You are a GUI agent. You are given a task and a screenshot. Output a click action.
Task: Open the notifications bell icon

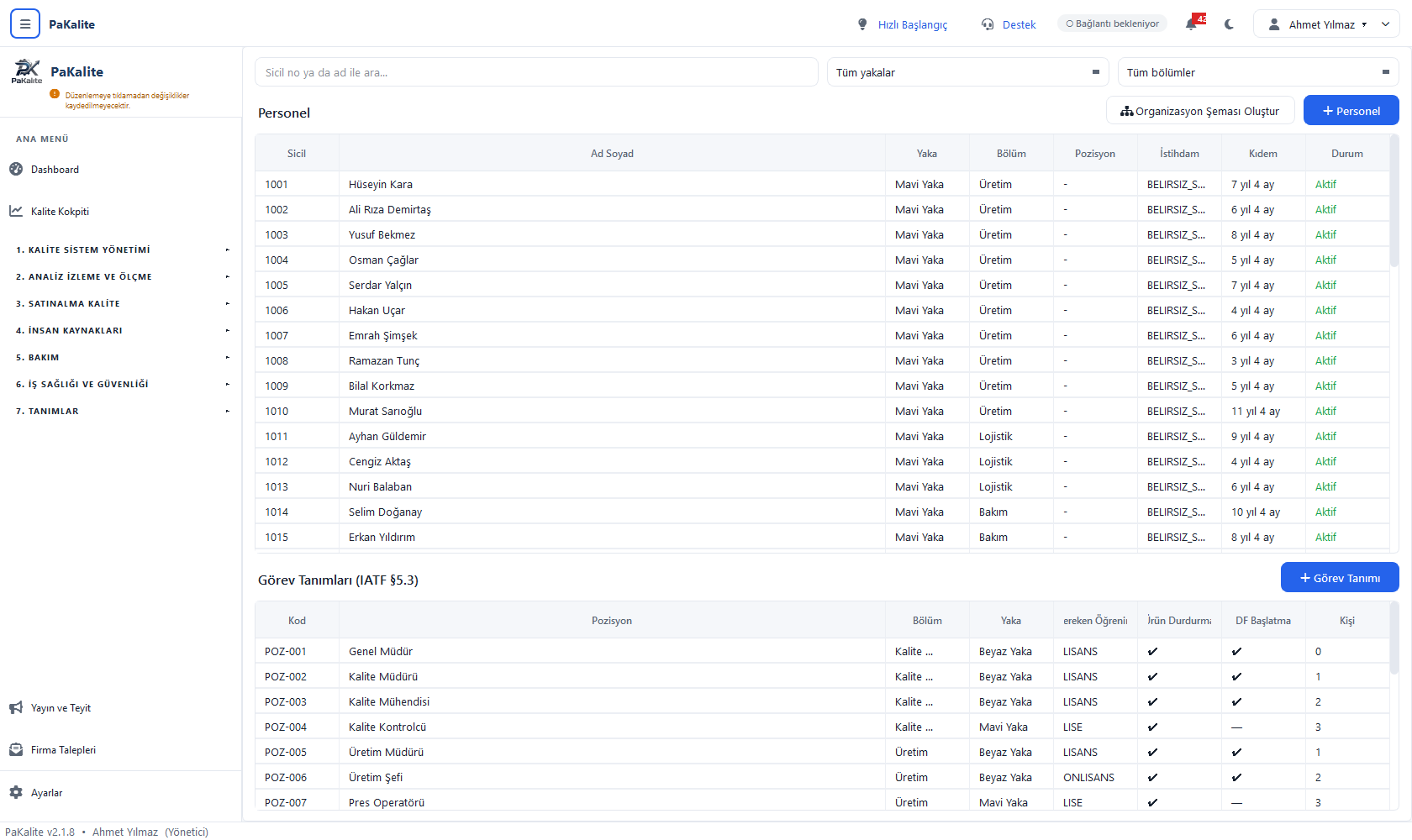(1191, 24)
